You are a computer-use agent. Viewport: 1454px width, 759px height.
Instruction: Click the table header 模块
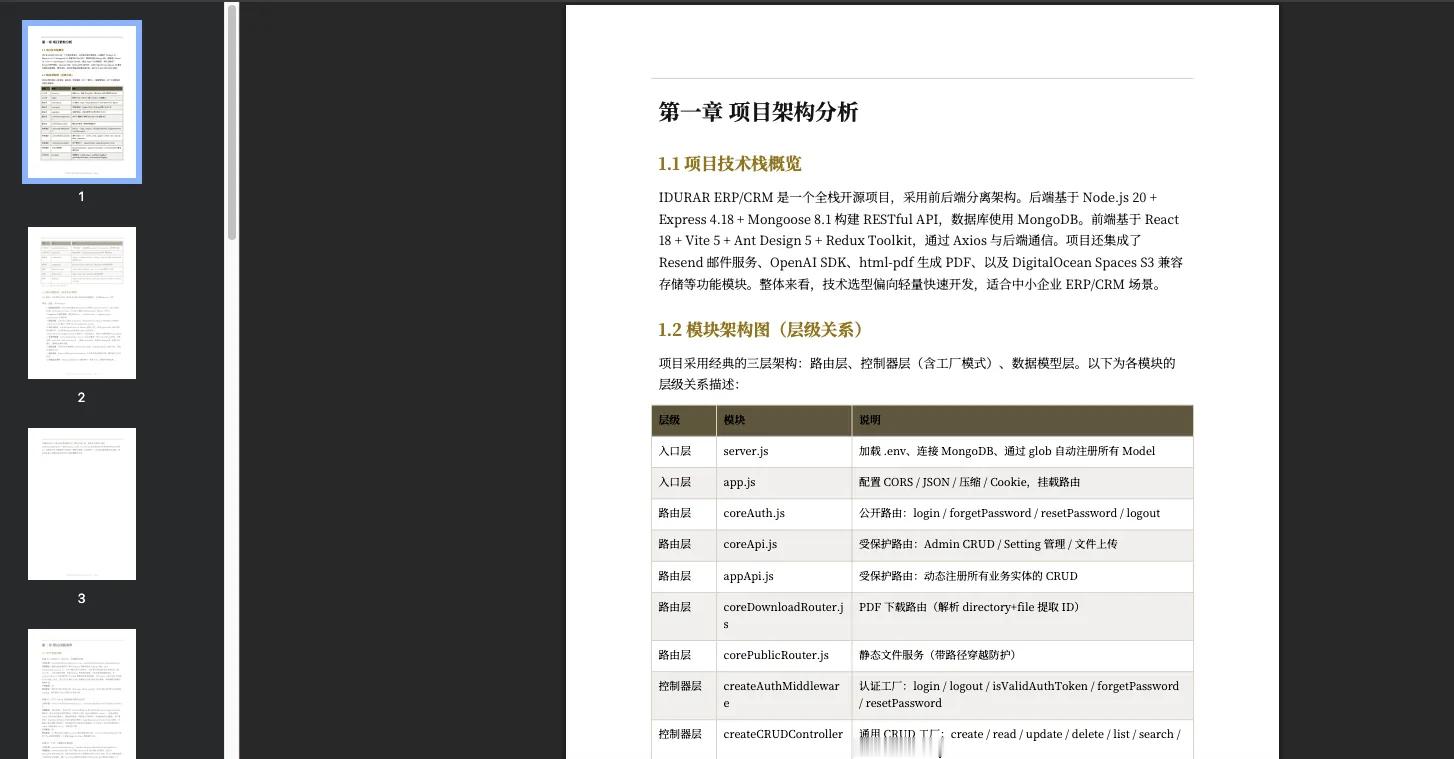coord(784,420)
